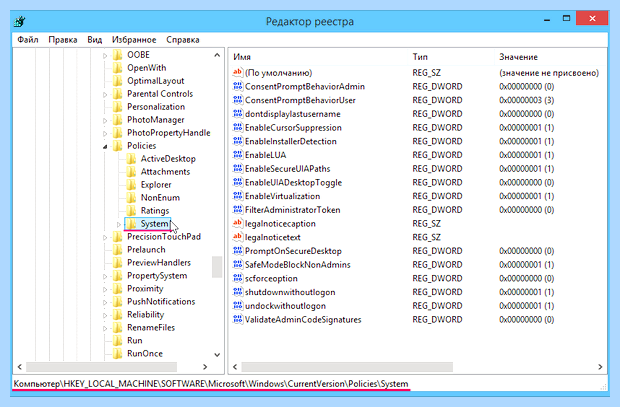Screen dimensions: 620x407
Task: Click the DWORD icon beside FilterAdministratorToken
Action: coord(238,210)
